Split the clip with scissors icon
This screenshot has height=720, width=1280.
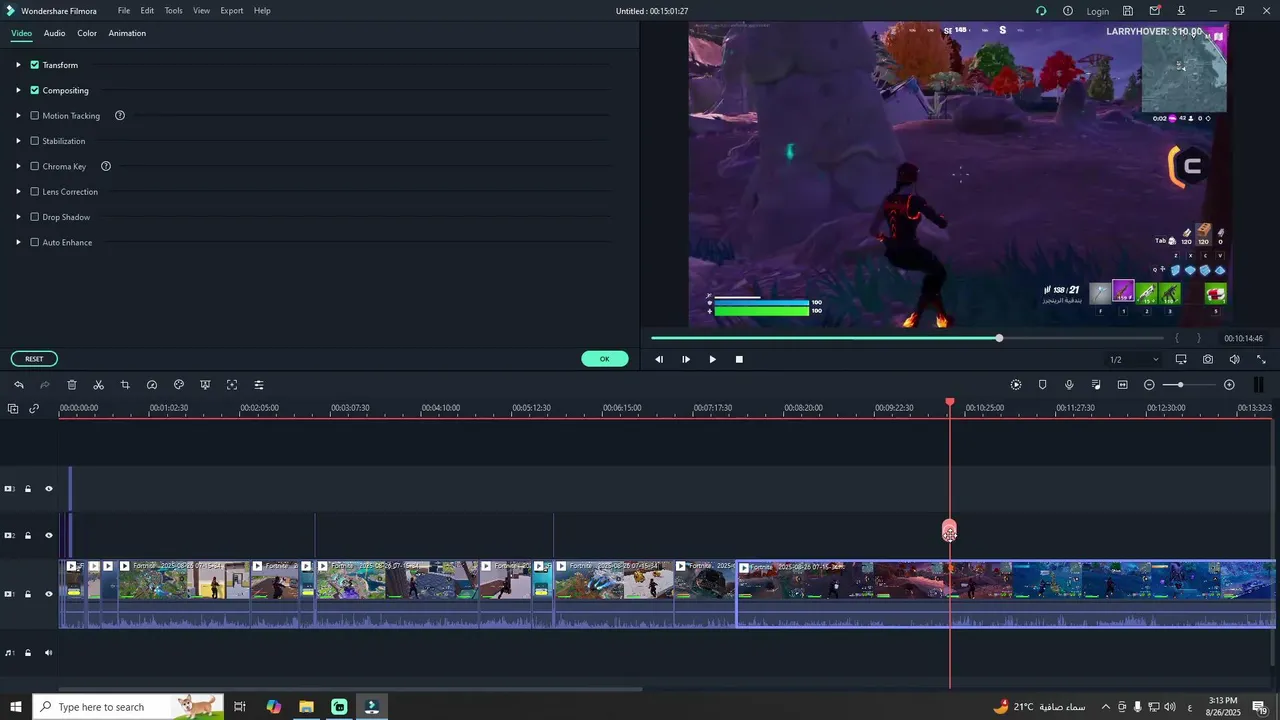pos(98,385)
